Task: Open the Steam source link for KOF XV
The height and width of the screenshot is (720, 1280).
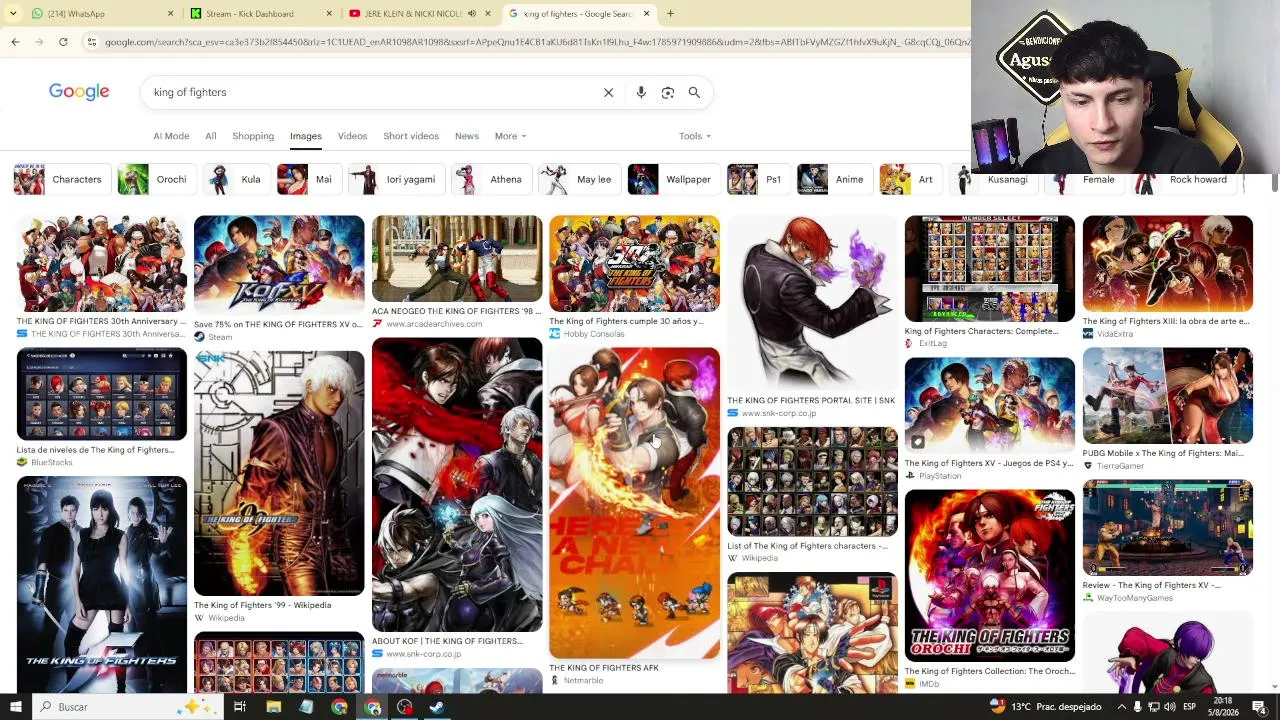Action: (x=220, y=337)
